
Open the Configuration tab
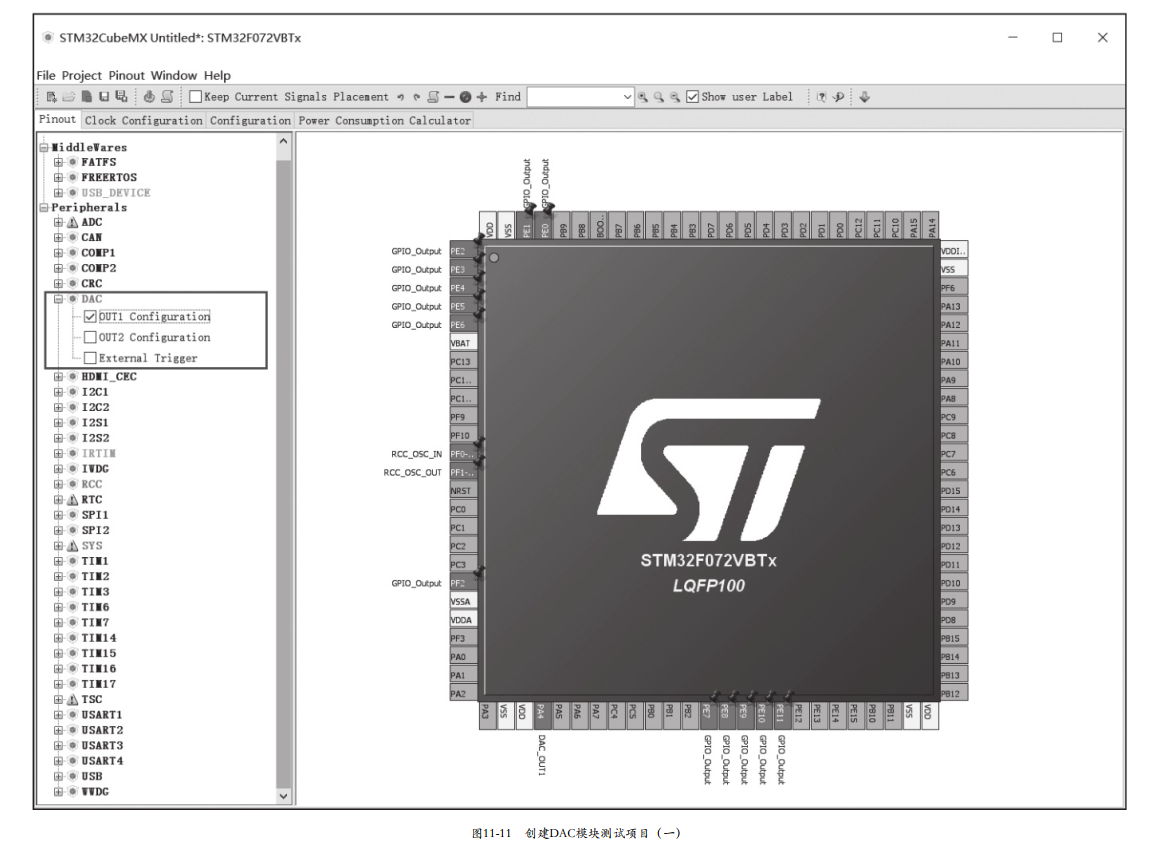click(x=250, y=120)
